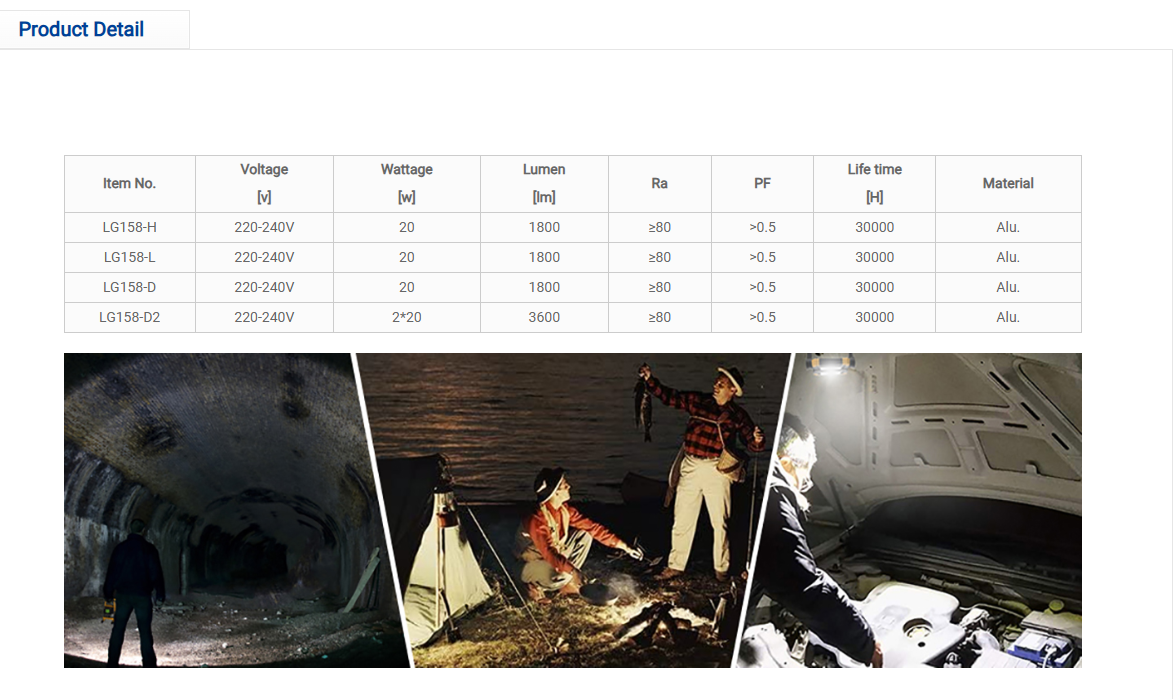Click the ≥80 Ra value for LG158-H
1174x699 pixels.
(660, 228)
